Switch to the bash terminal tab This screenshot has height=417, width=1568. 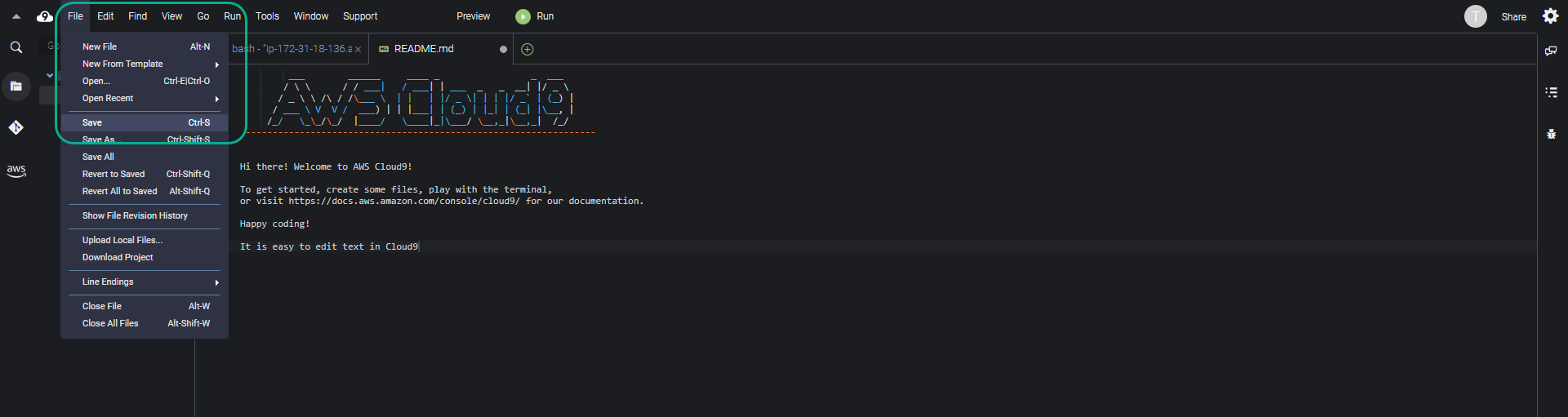(x=297, y=50)
